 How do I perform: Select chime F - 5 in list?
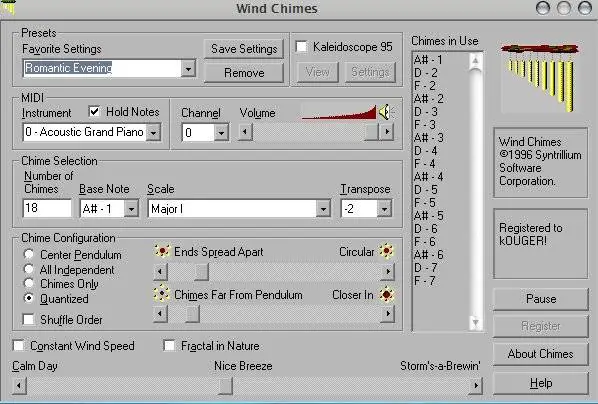pyautogui.click(x=425, y=202)
